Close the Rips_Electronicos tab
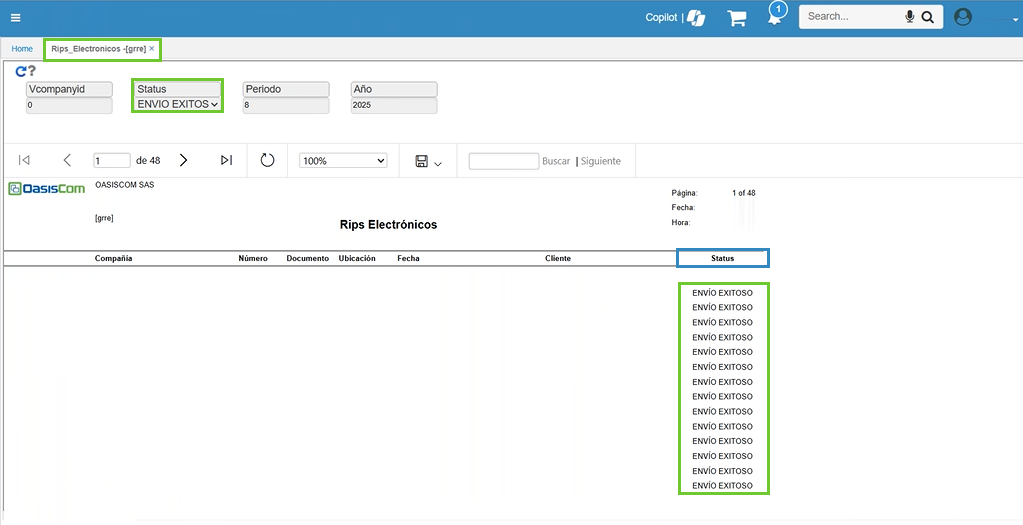 pyautogui.click(x=152, y=48)
